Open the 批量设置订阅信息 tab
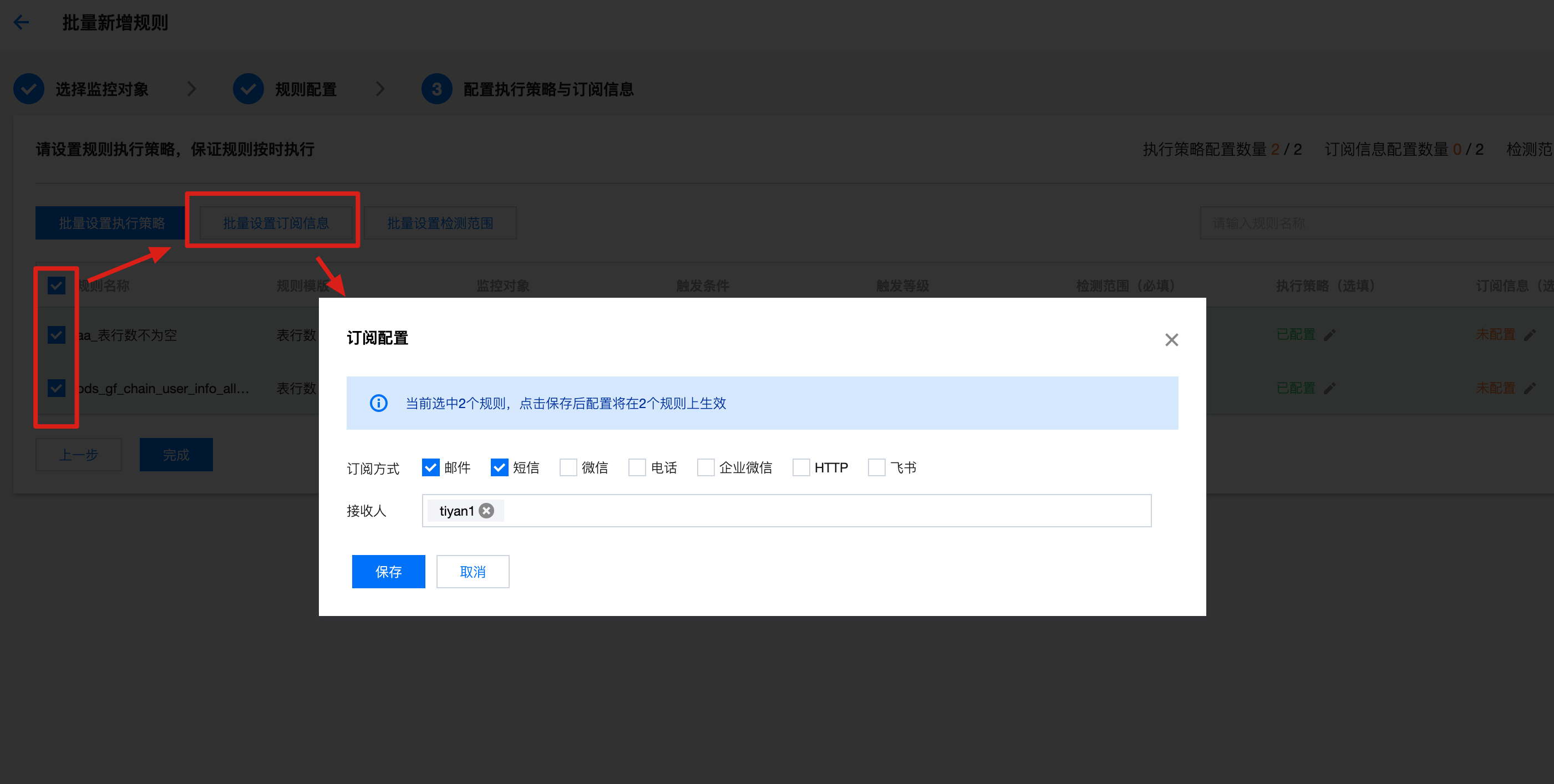 [276, 223]
